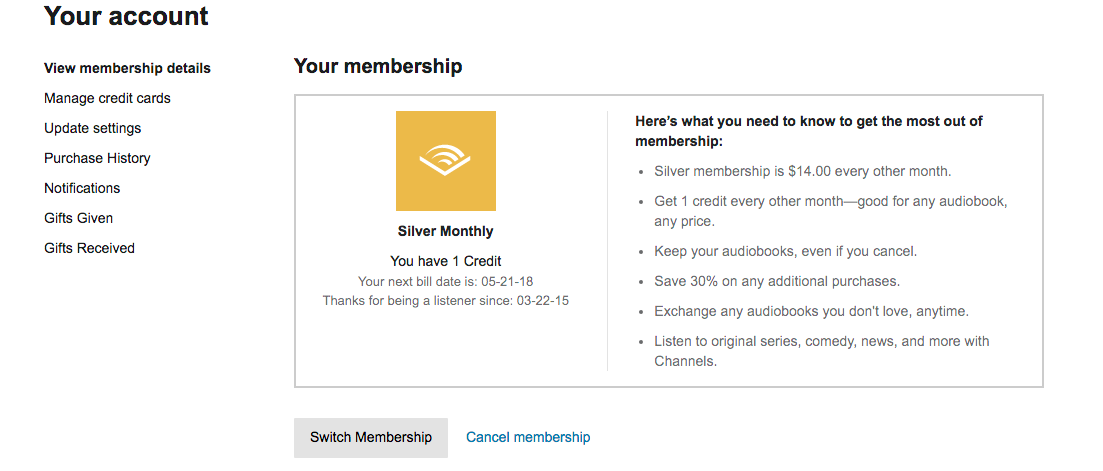Click the 'Exchange any audiobooks' bullet

point(811,311)
